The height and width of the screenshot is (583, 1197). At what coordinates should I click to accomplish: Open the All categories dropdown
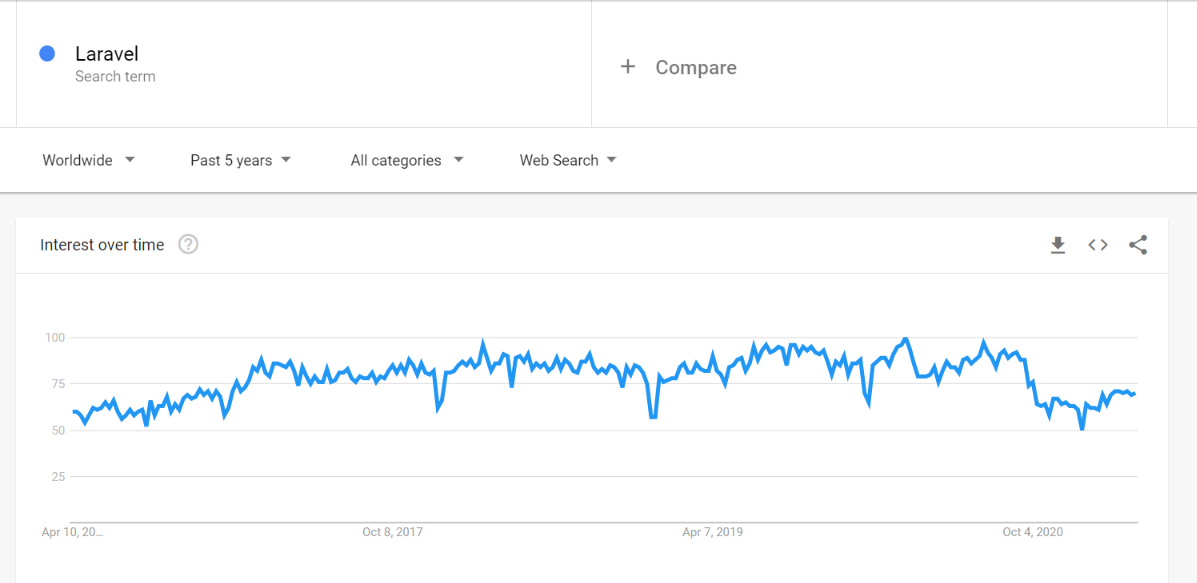coord(405,160)
